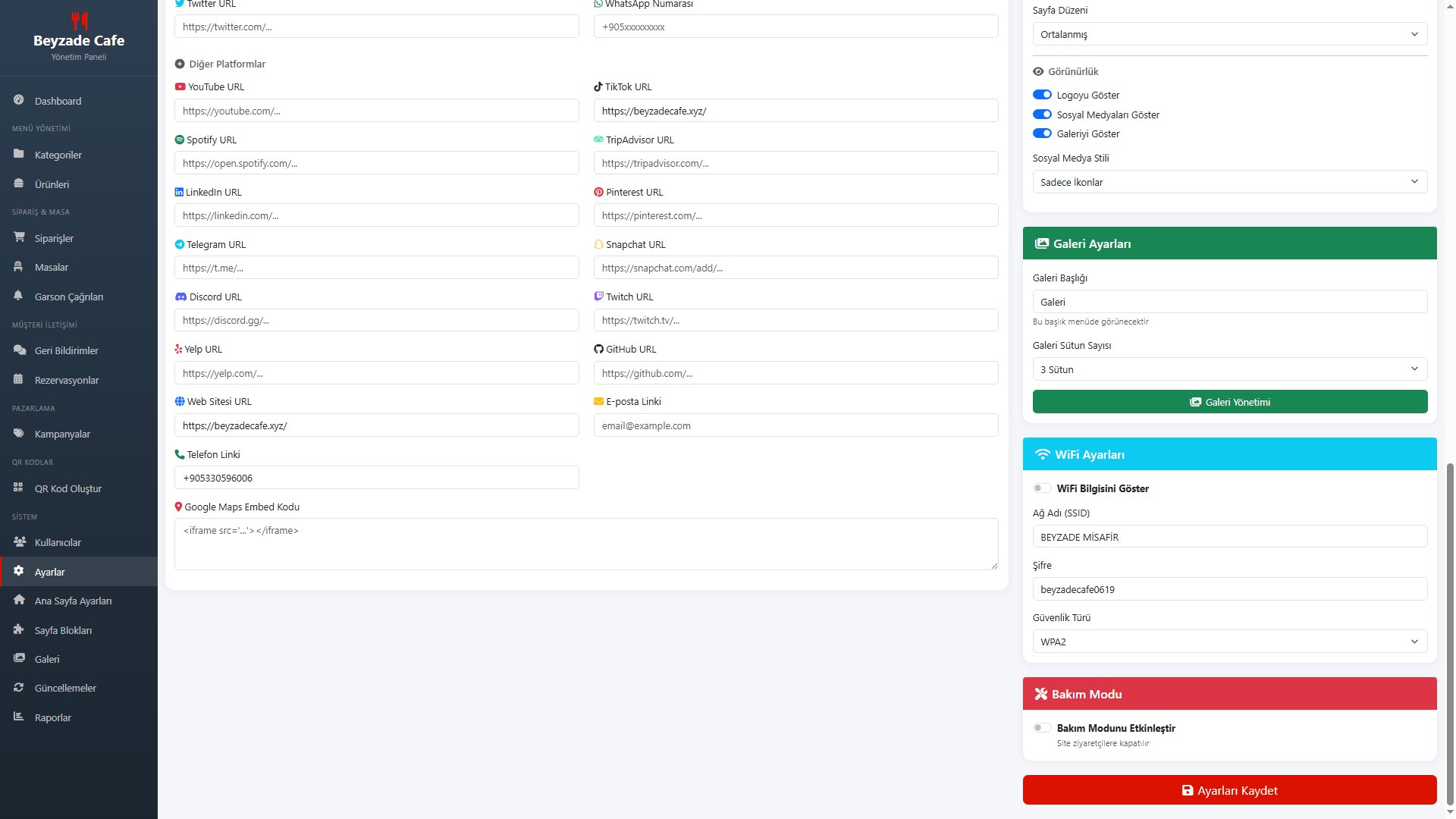Click the Beyzade Cafe logo icon
Screen dimensions: 1456x819
[79, 20]
